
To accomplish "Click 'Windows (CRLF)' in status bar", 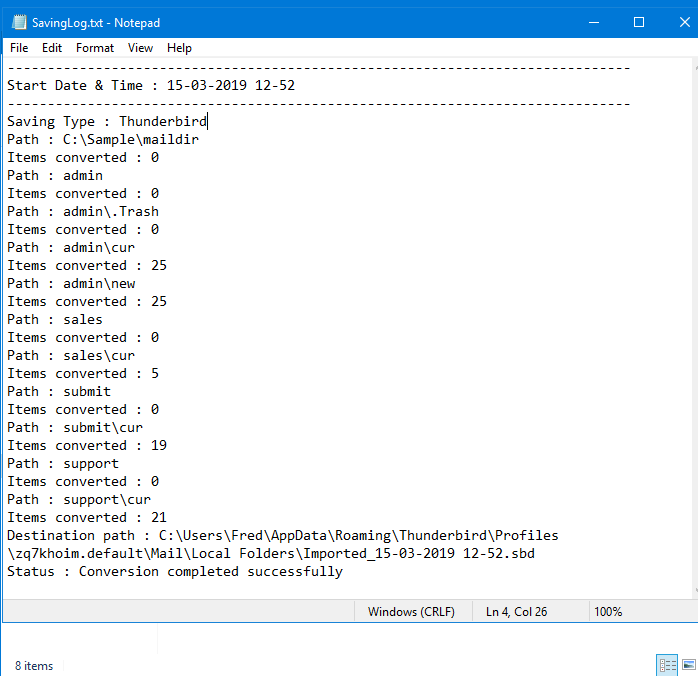I will coord(411,612).
